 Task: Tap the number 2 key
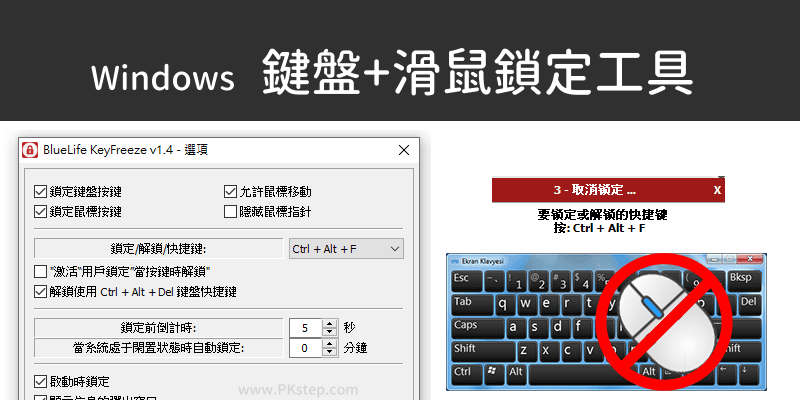coord(539,281)
